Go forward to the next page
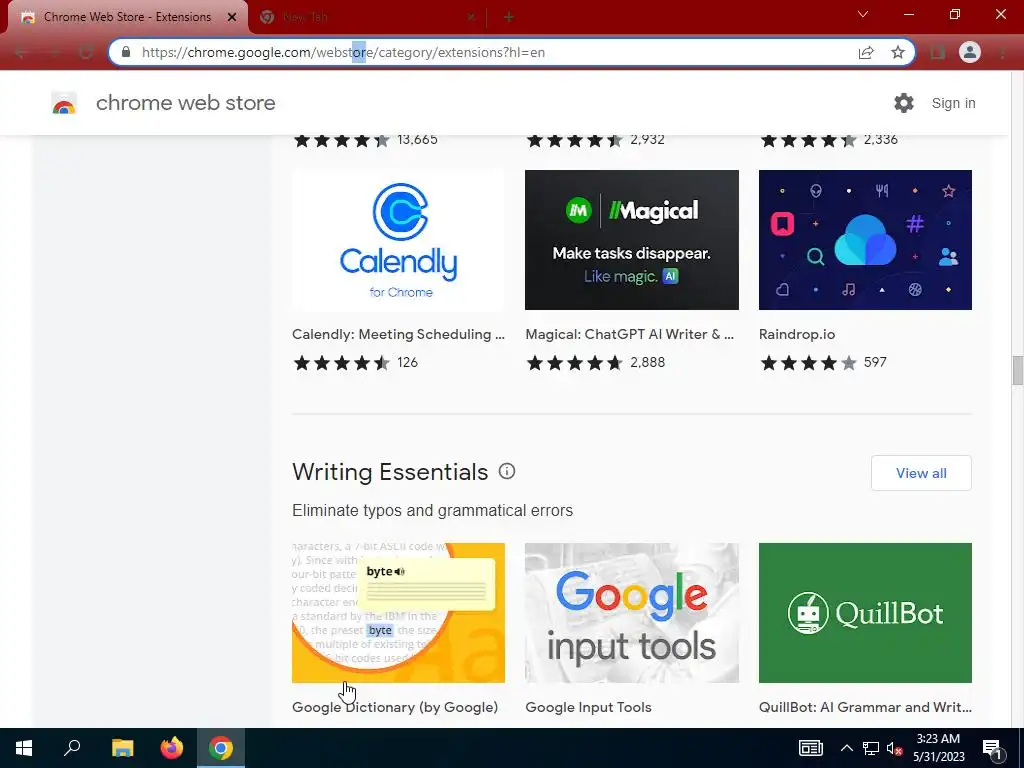This screenshot has height=768, width=1024. tap(54, 52)
